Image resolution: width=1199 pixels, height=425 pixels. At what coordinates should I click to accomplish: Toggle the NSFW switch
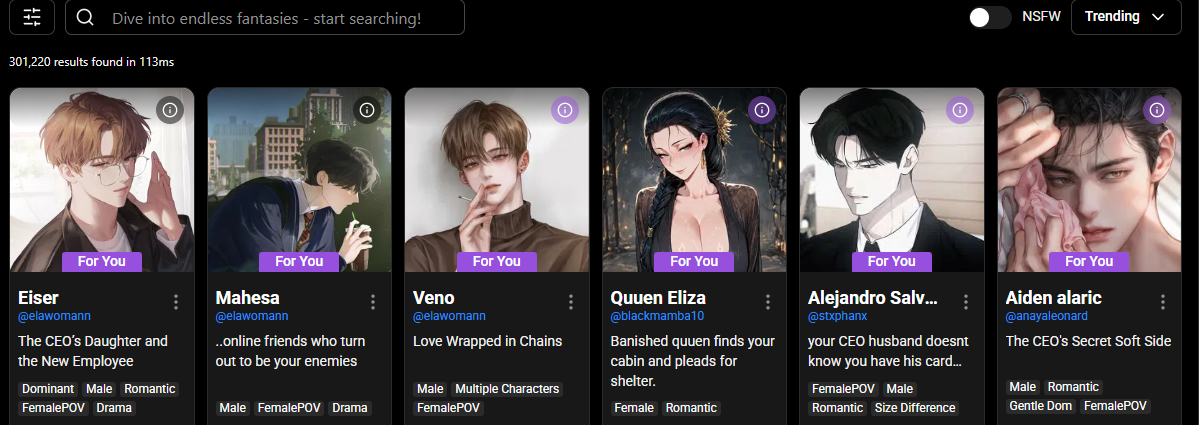pyautogui.click(x=989, y=17)
